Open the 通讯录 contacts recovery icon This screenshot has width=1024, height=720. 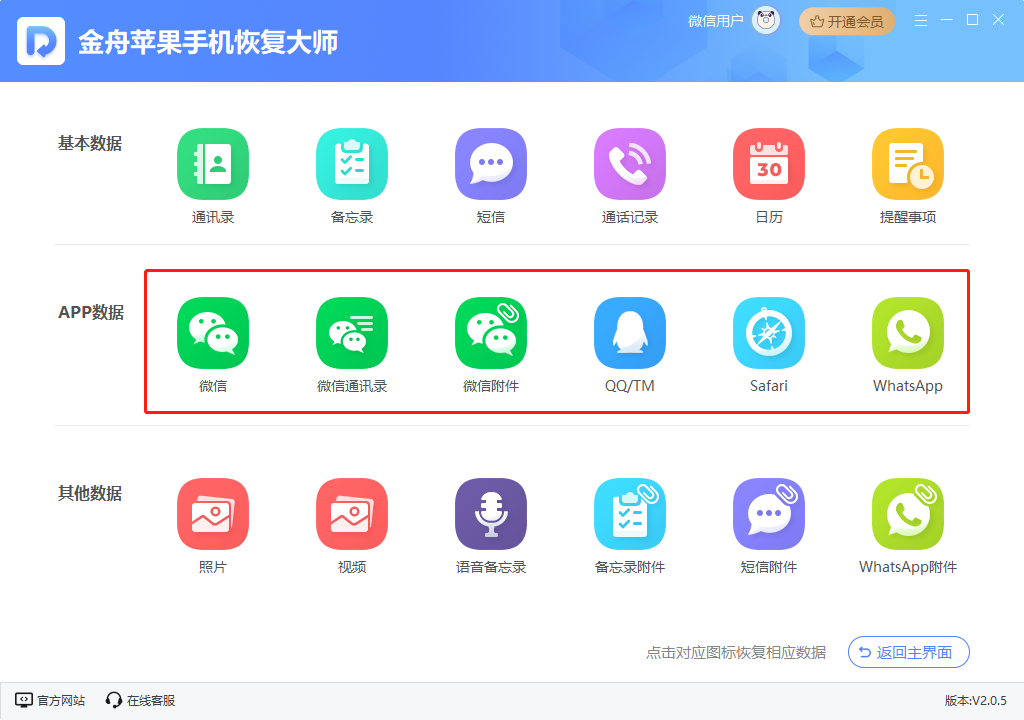click(x=213, y=164)
